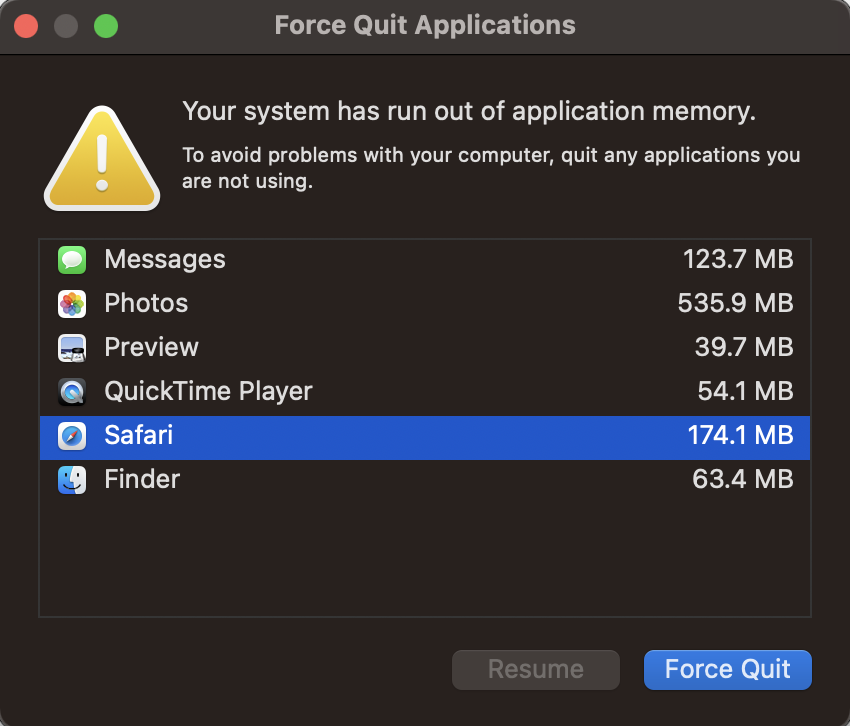Click the 39.7 MB memory value

tap(744, 347)
